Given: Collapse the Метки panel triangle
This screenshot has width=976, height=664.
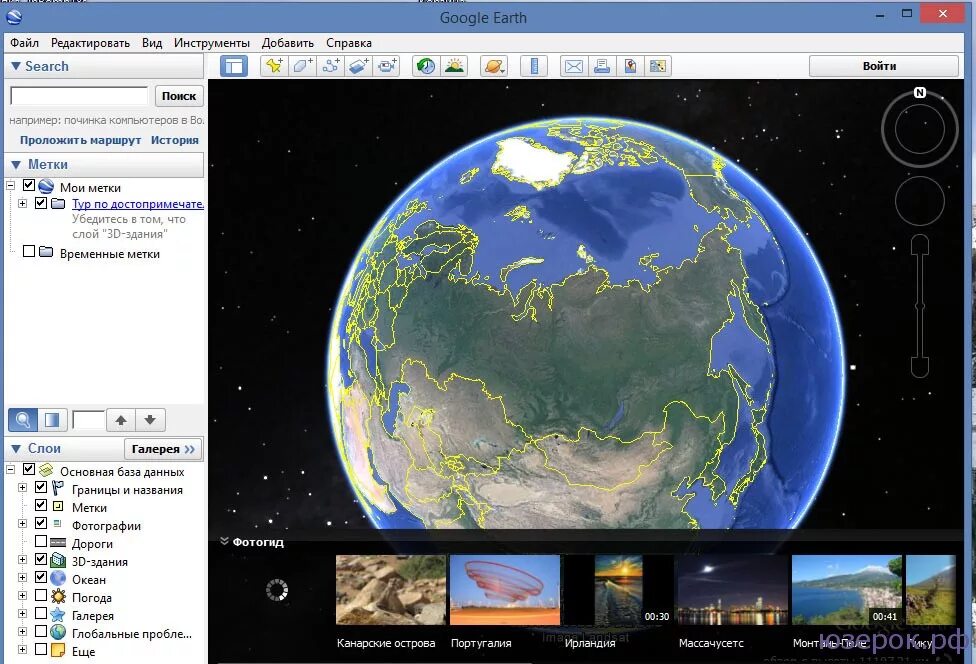Looking at the screenshot, I should (16, 165).
